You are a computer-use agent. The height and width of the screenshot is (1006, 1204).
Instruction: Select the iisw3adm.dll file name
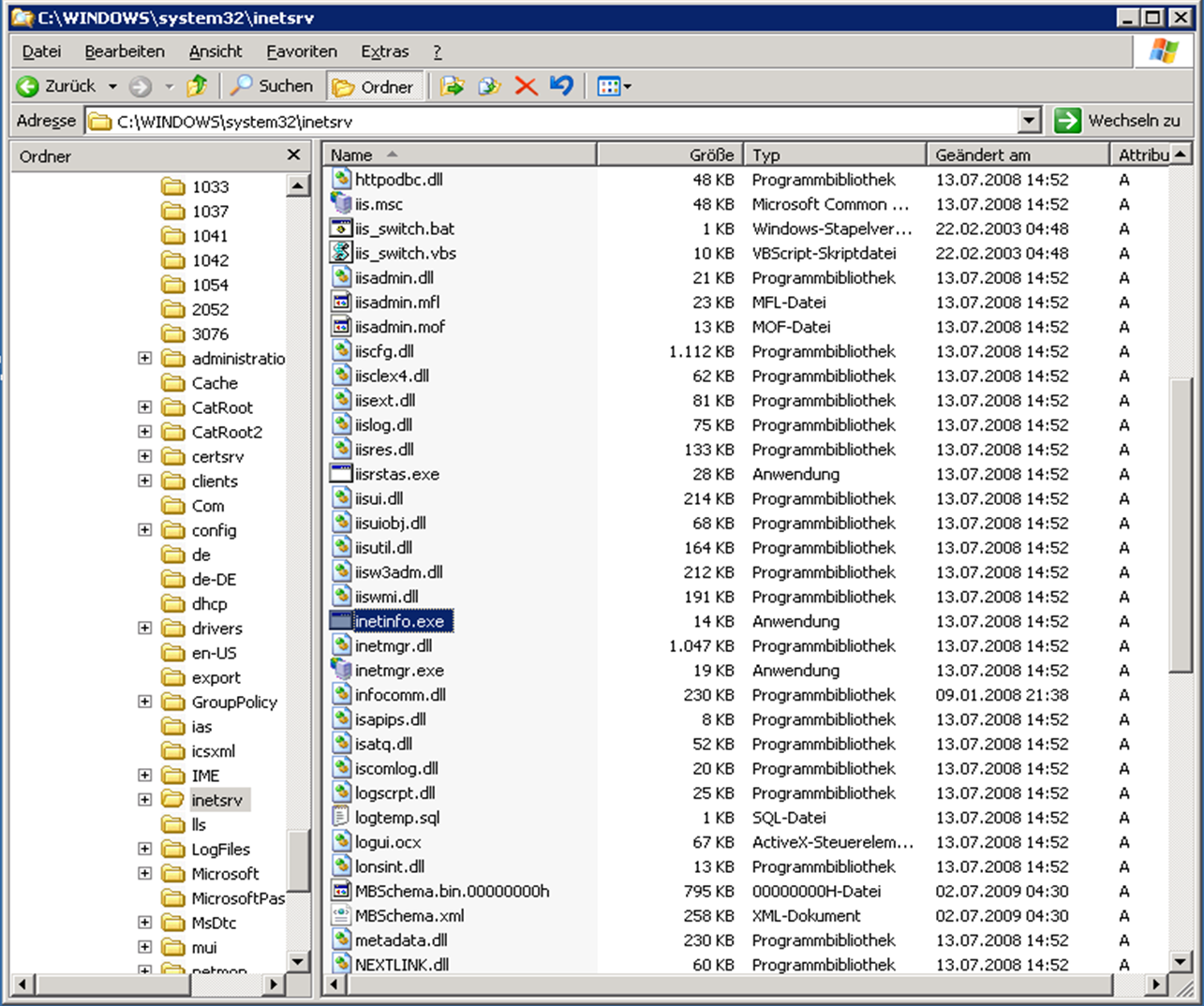pyautogui.click(x=399, y=571)
